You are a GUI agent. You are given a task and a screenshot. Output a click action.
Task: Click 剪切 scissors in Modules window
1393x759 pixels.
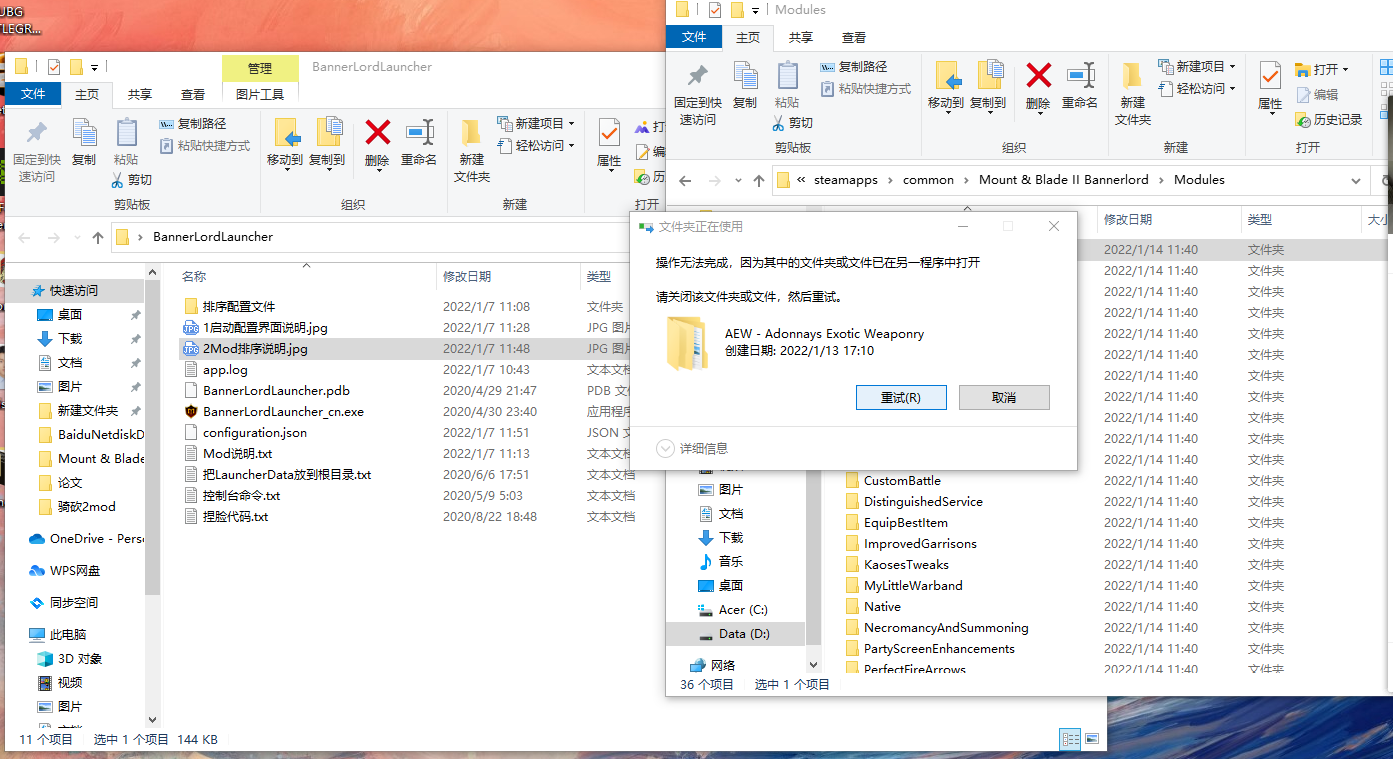793,122
